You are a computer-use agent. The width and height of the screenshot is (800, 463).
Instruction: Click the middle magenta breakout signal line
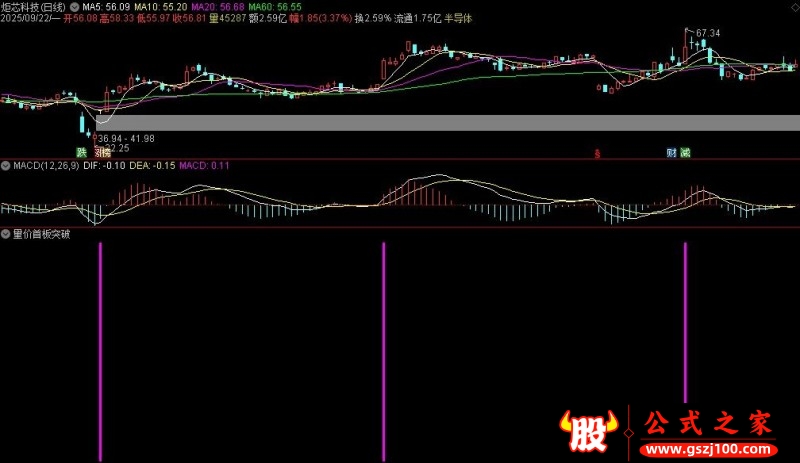tap(383, 350)
